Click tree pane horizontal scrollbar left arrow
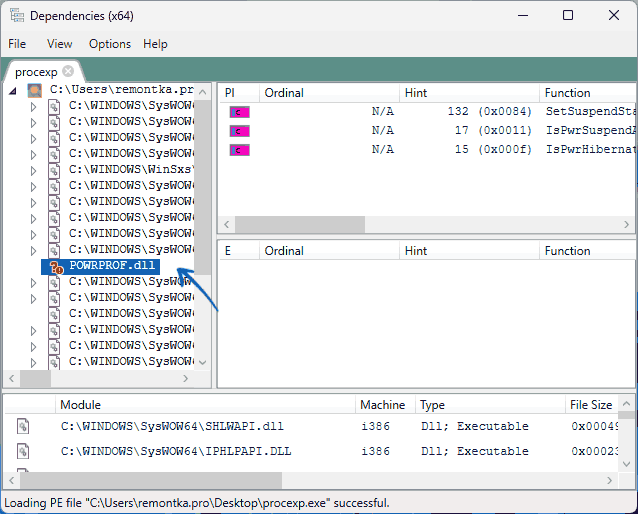Viewport: 638px width, 514px height. (x=12, y=378)
